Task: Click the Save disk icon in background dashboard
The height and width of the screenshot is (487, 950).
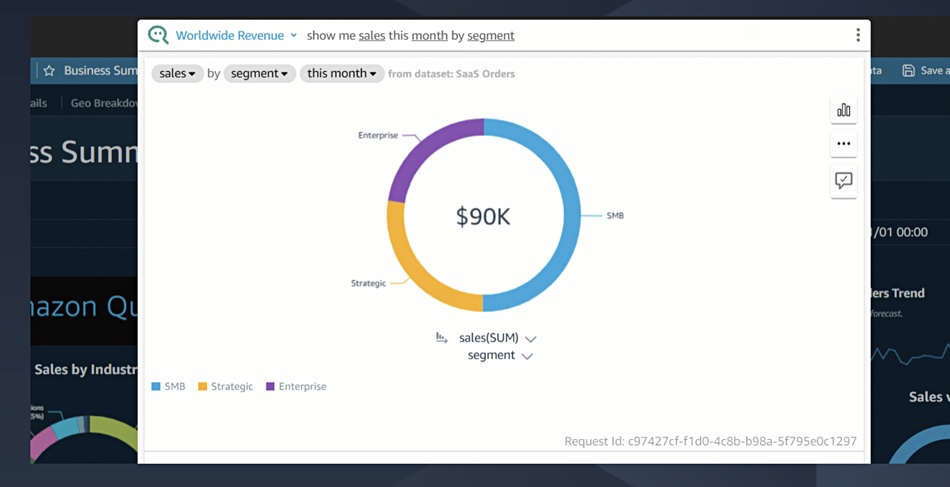Action: point(908,70)
